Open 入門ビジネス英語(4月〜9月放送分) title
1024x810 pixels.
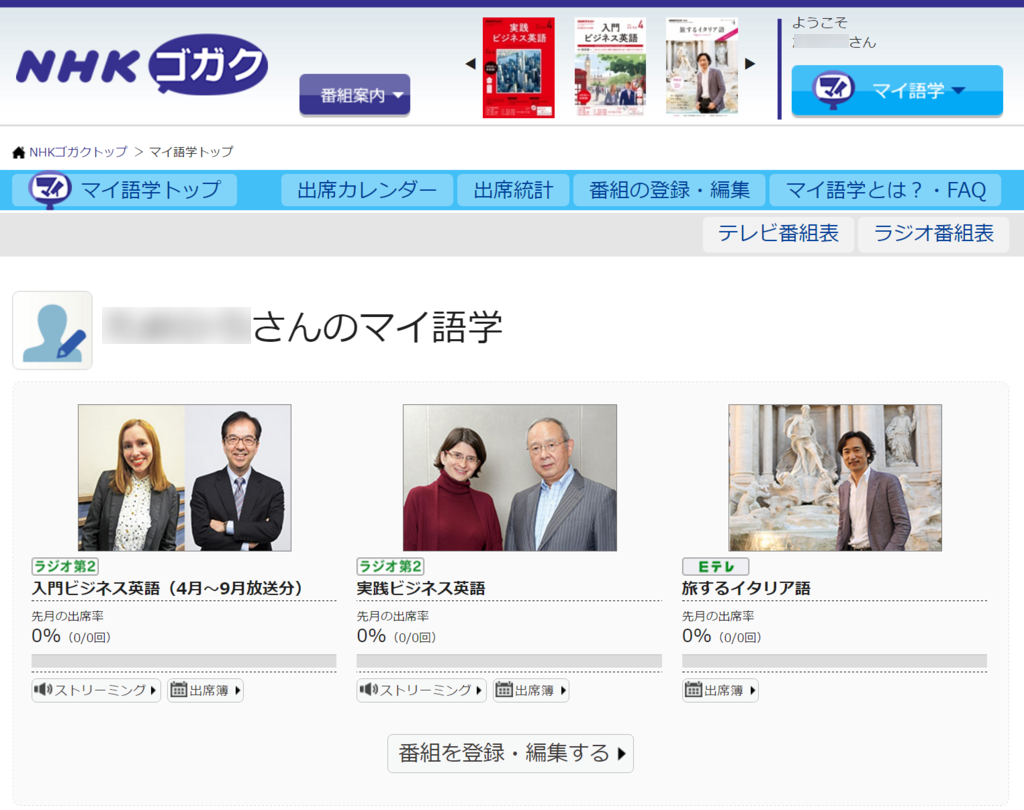(167, 588)
